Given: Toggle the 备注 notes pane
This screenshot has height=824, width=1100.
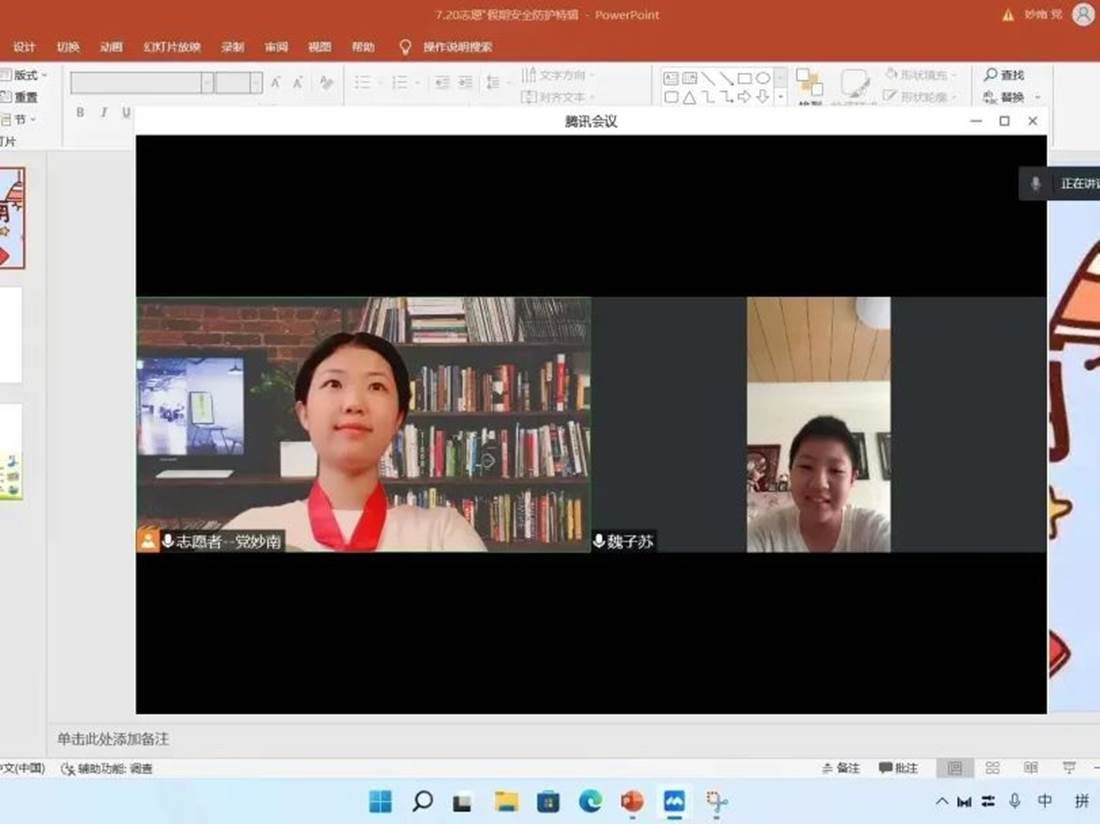Looking at the screenshot, I should coord(841,768).
